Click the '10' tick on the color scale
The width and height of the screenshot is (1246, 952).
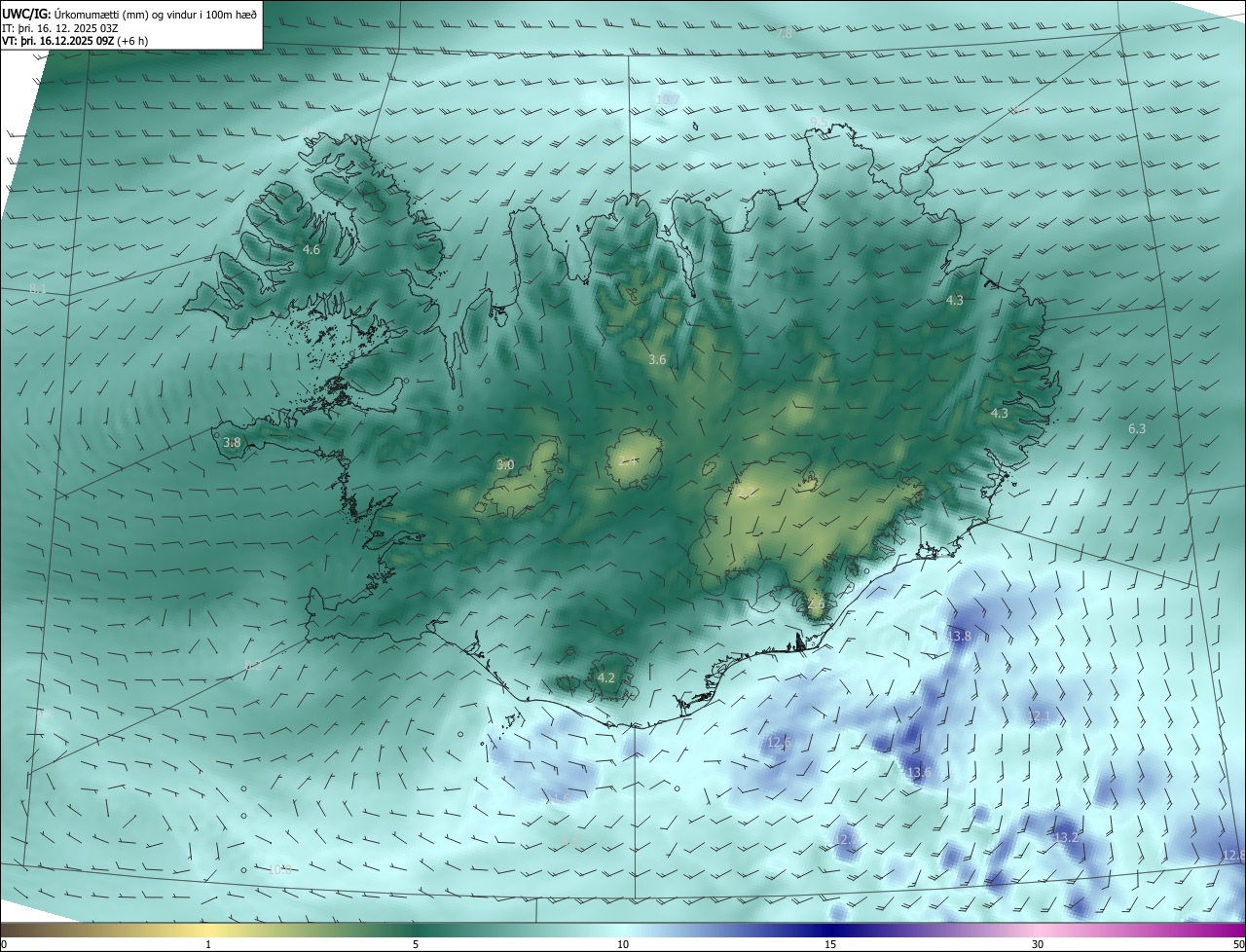point(623,945)
